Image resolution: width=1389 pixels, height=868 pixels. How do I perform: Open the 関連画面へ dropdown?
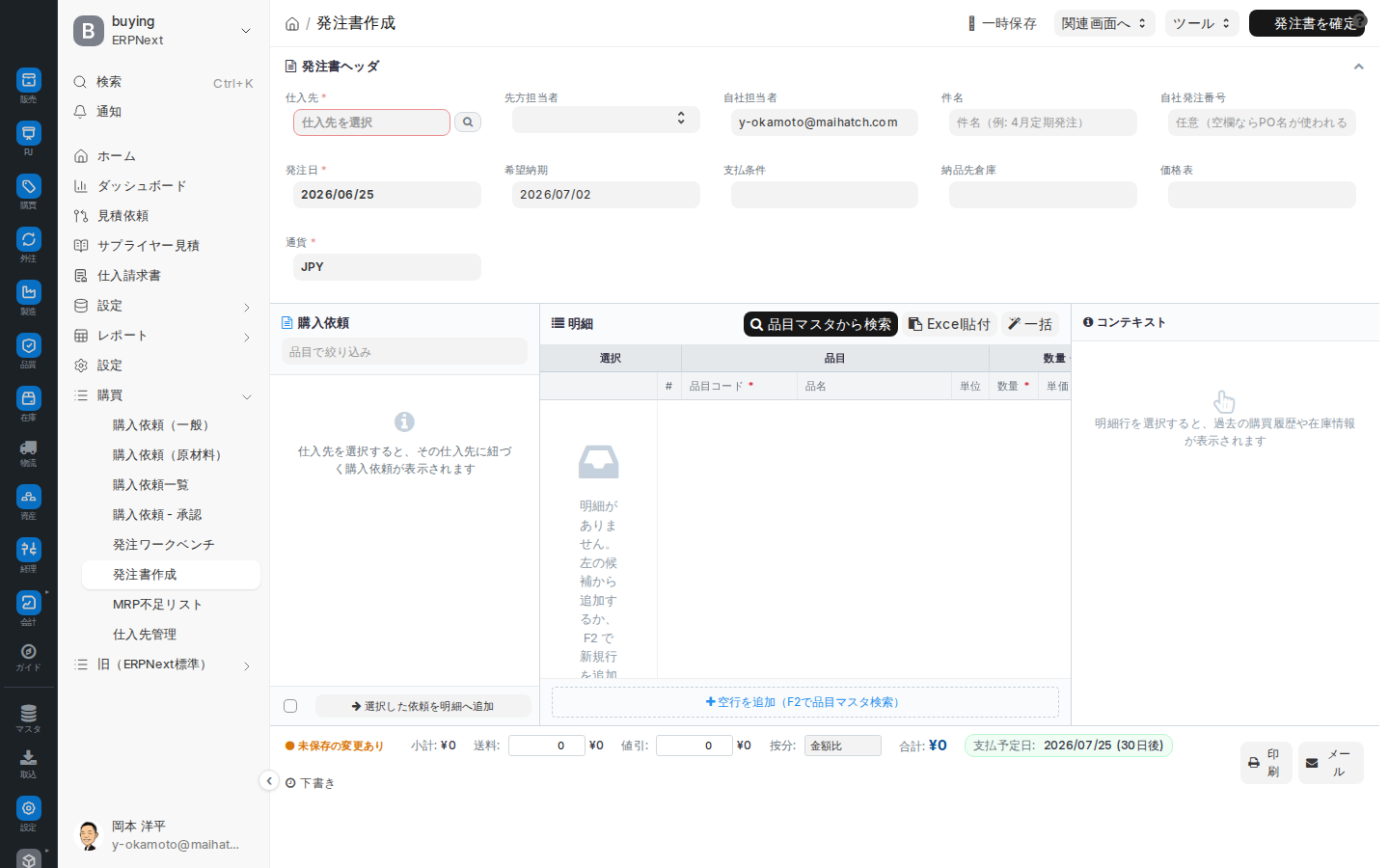tap(1104, 23)
